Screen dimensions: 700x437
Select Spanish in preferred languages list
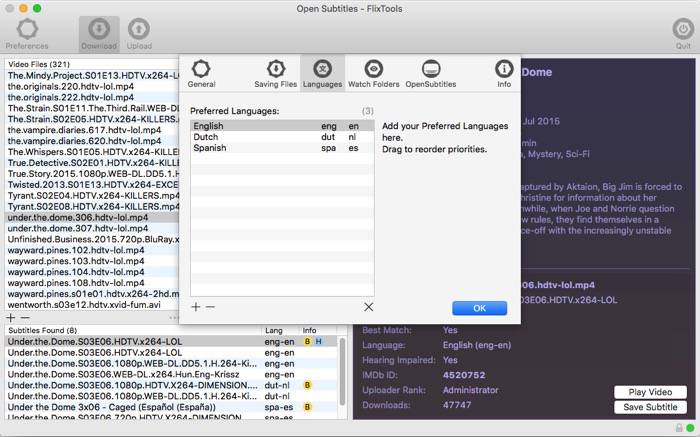pyautogui.click(x=282, y=148)
